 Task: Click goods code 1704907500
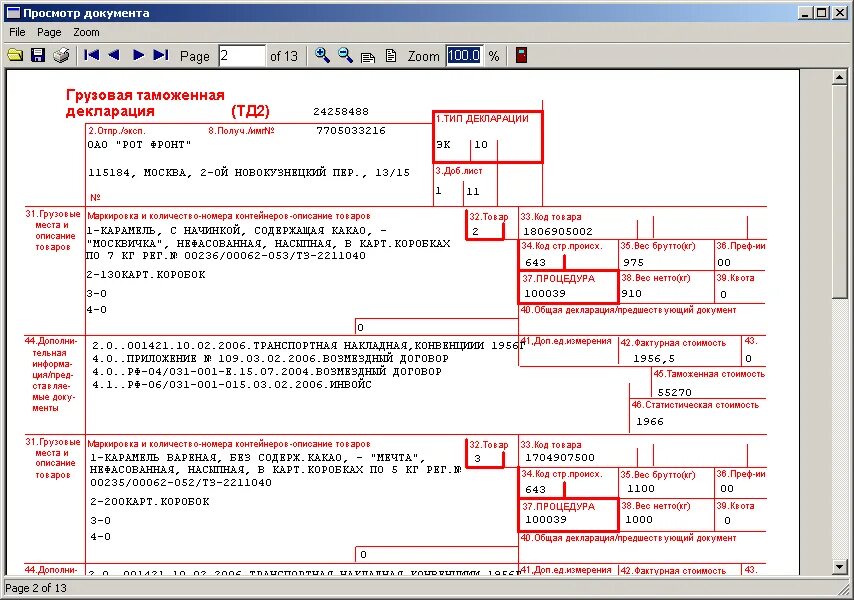pos(559,458)
